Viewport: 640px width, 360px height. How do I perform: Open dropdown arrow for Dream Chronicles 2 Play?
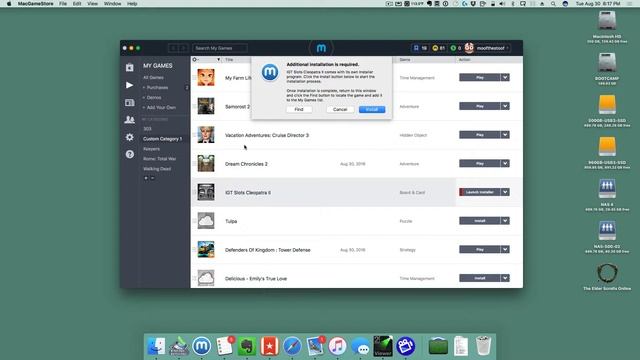[505, 163]
